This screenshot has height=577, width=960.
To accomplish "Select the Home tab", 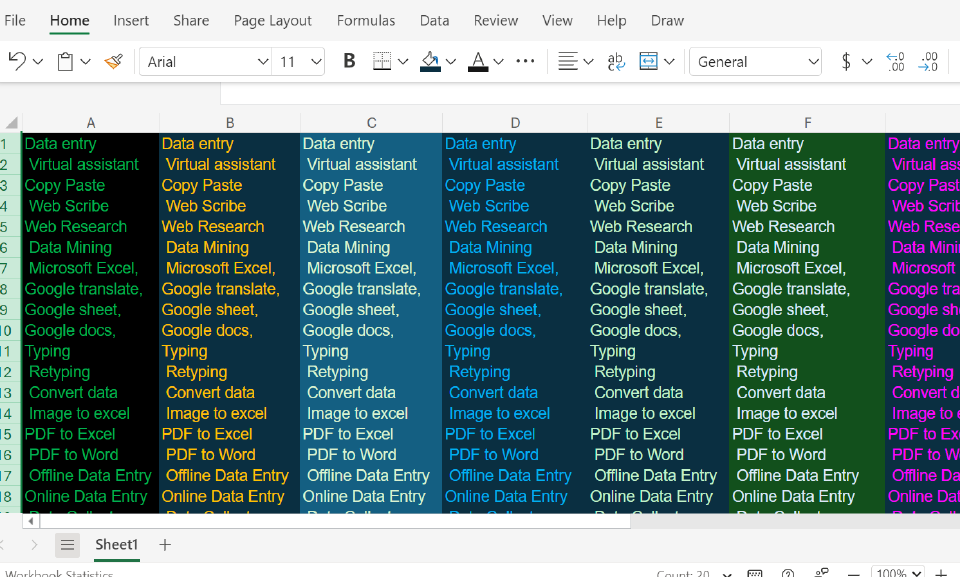I will click(70, 20).
